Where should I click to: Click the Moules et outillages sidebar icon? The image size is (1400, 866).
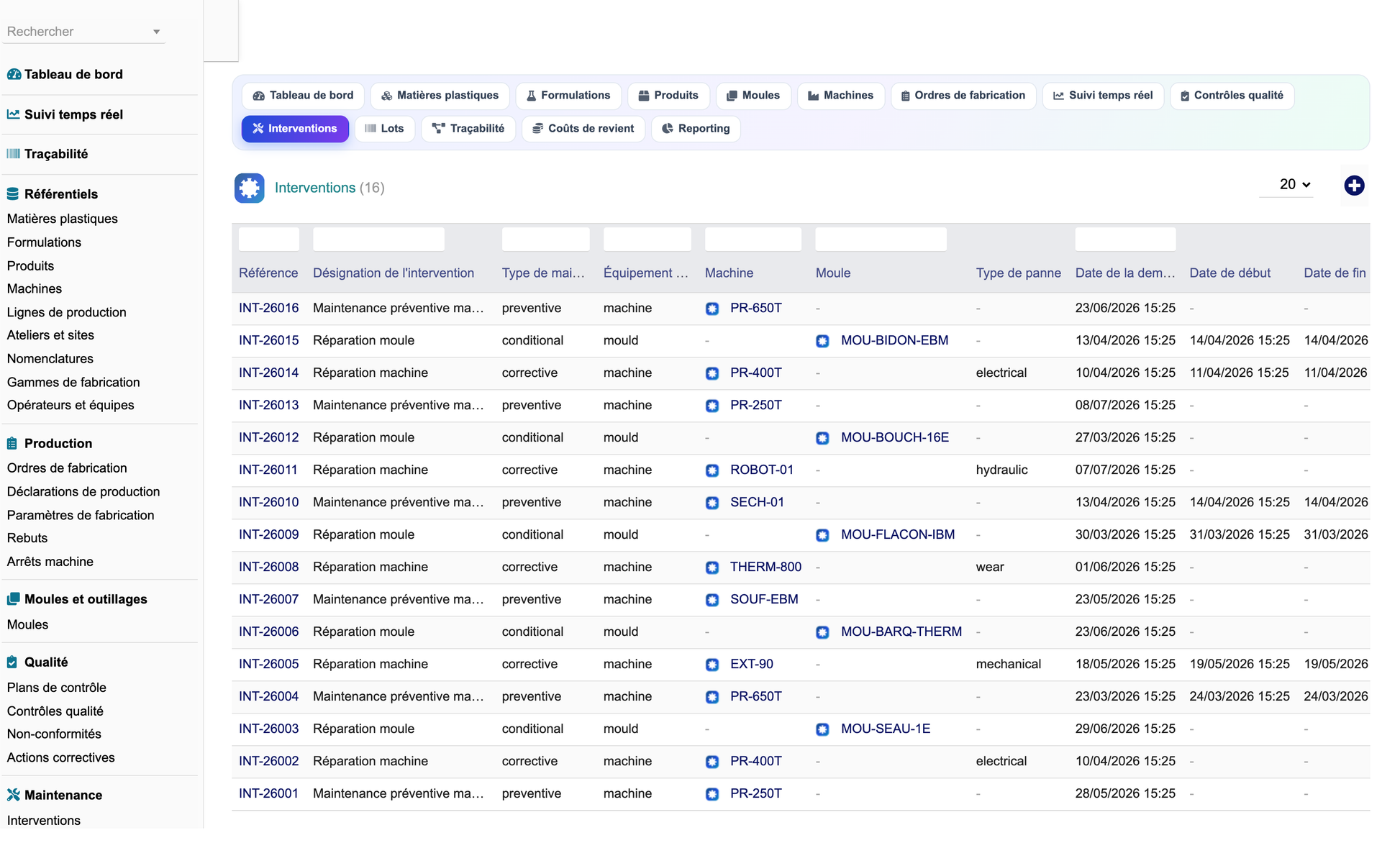13,599
